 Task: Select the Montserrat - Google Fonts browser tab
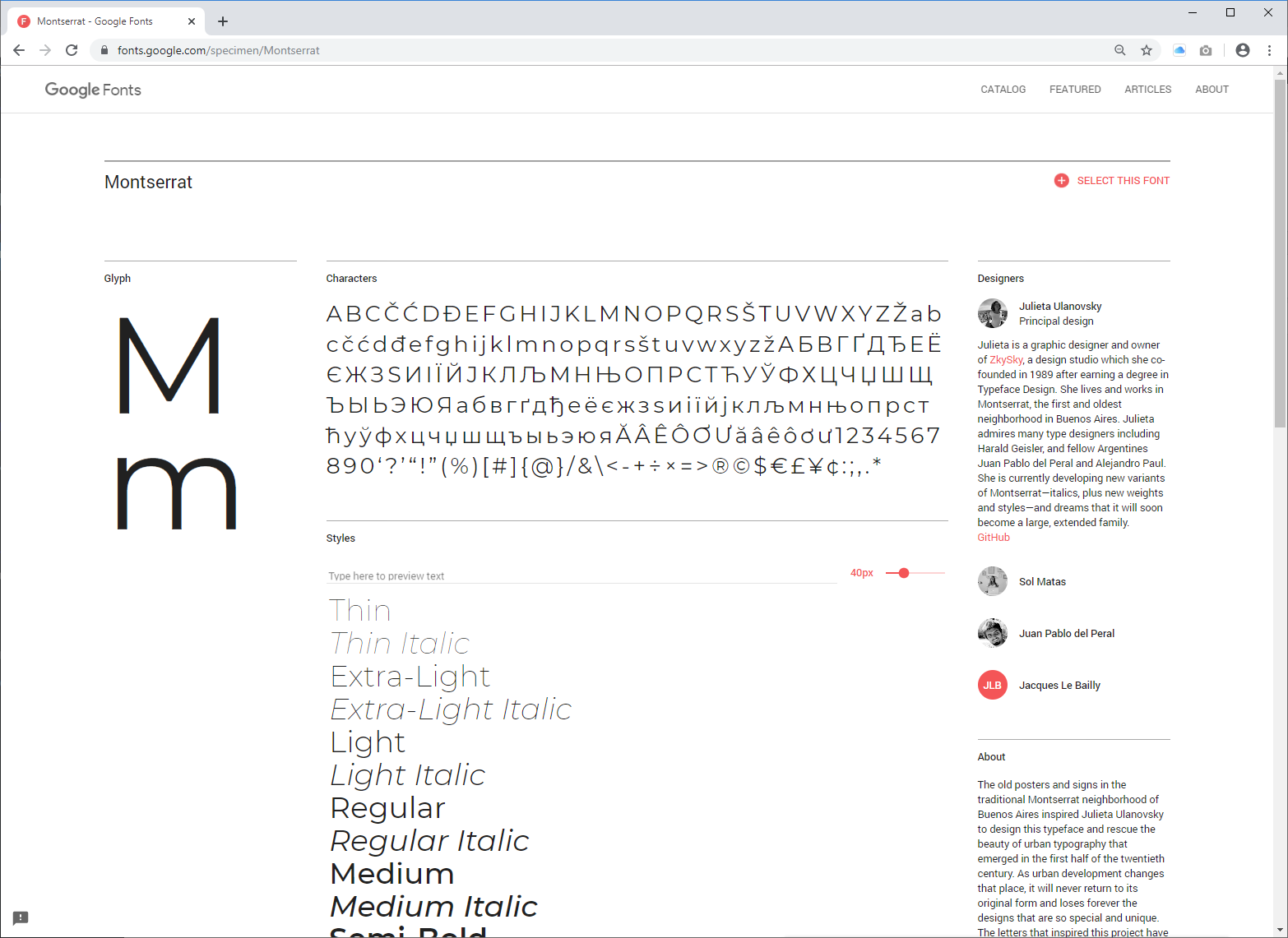[106, 21]
